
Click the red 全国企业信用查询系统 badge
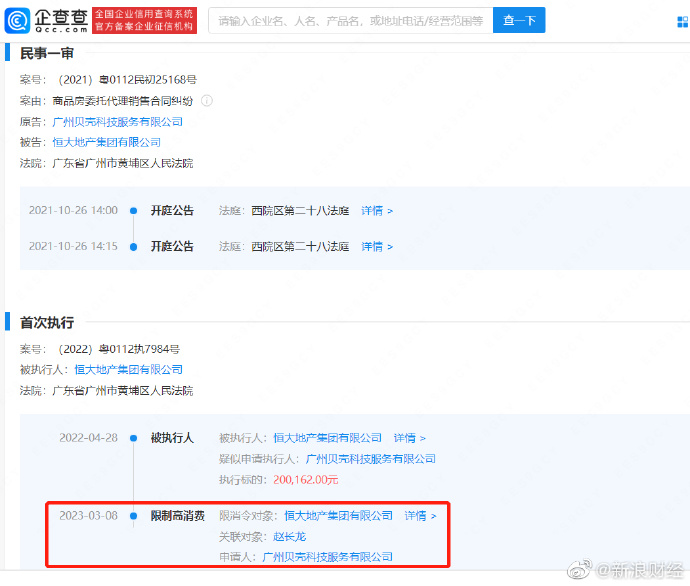click(x=144, y=20)
